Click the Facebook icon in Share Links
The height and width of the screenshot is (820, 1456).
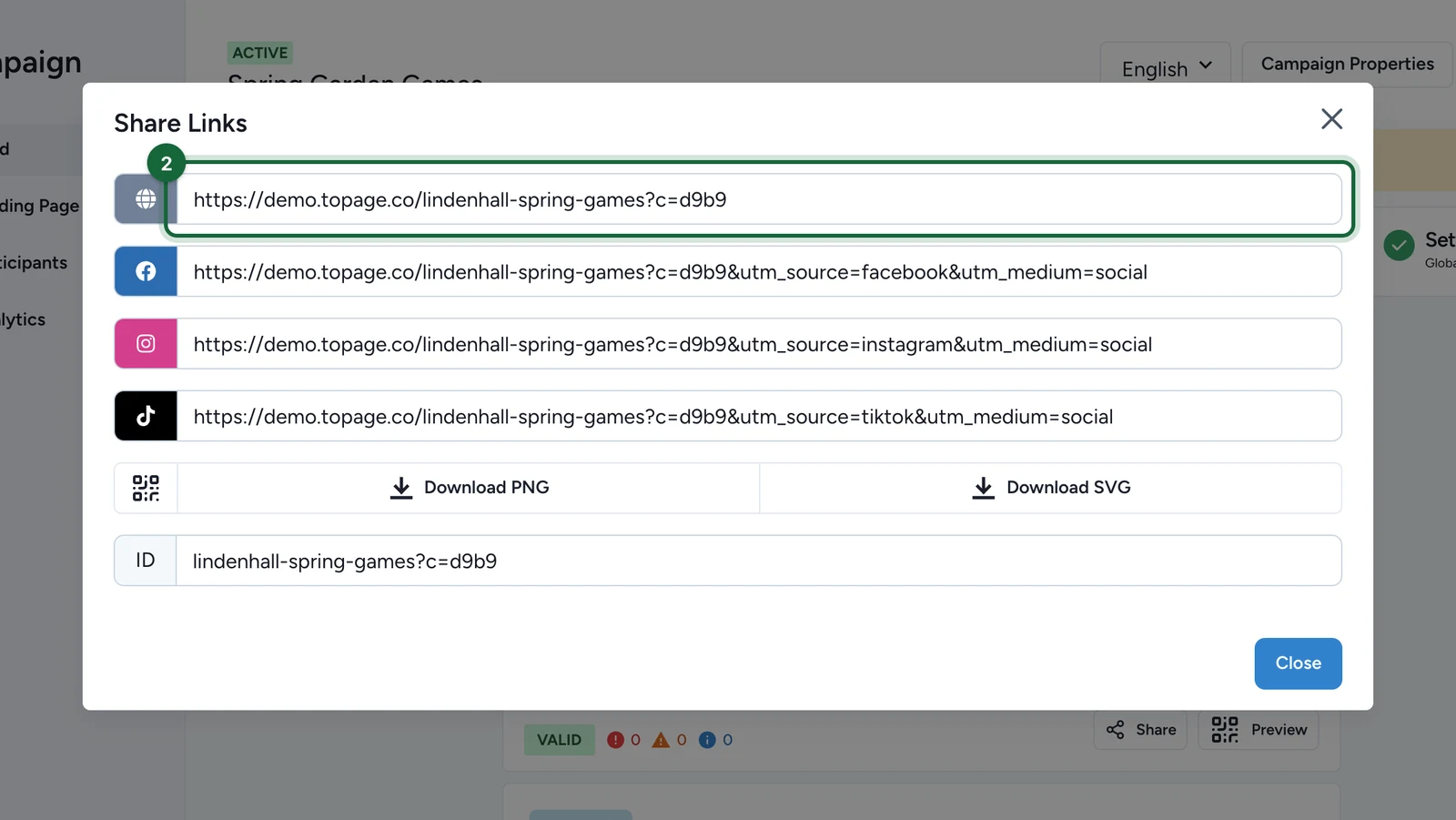(x=146, y=271)
